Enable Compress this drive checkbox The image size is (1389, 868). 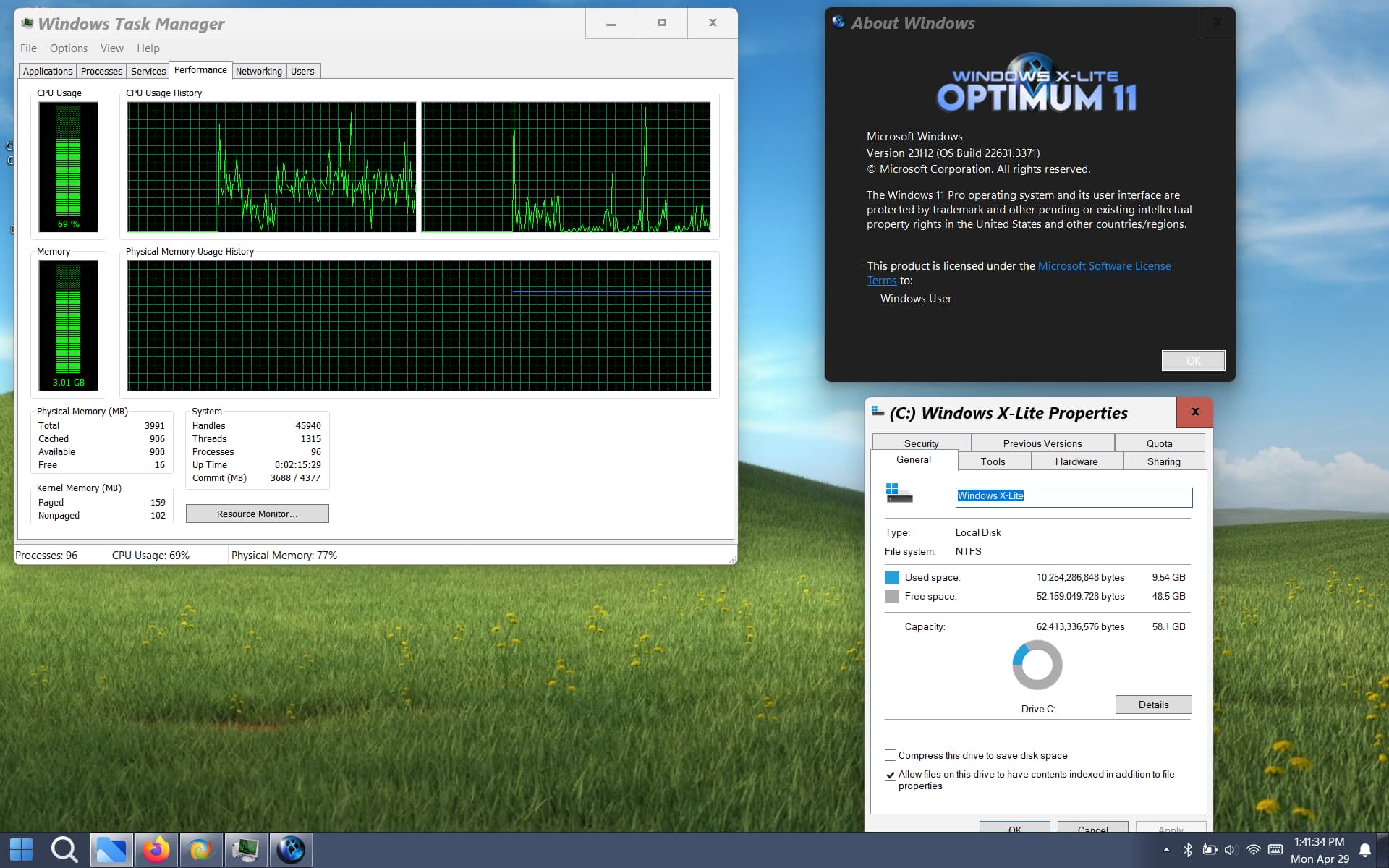[x=891, y=755]
